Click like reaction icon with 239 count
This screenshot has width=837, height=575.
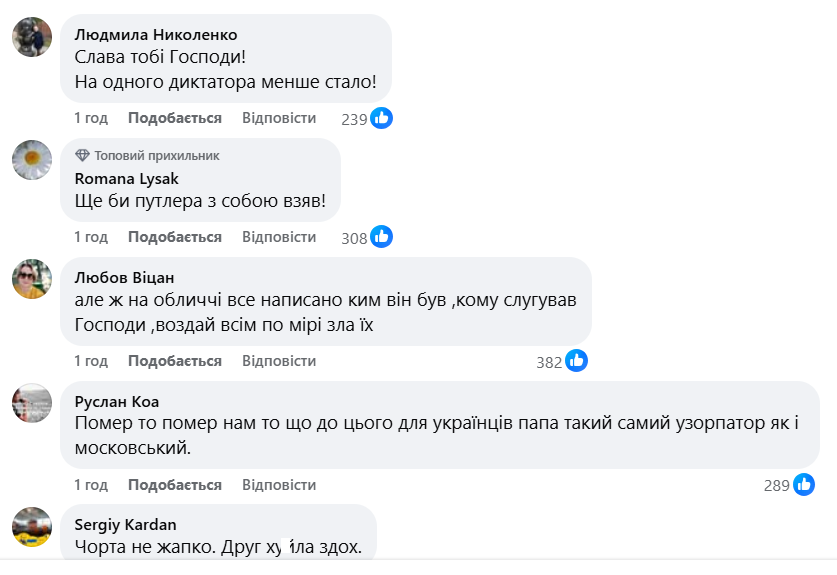tap(381, 118)
